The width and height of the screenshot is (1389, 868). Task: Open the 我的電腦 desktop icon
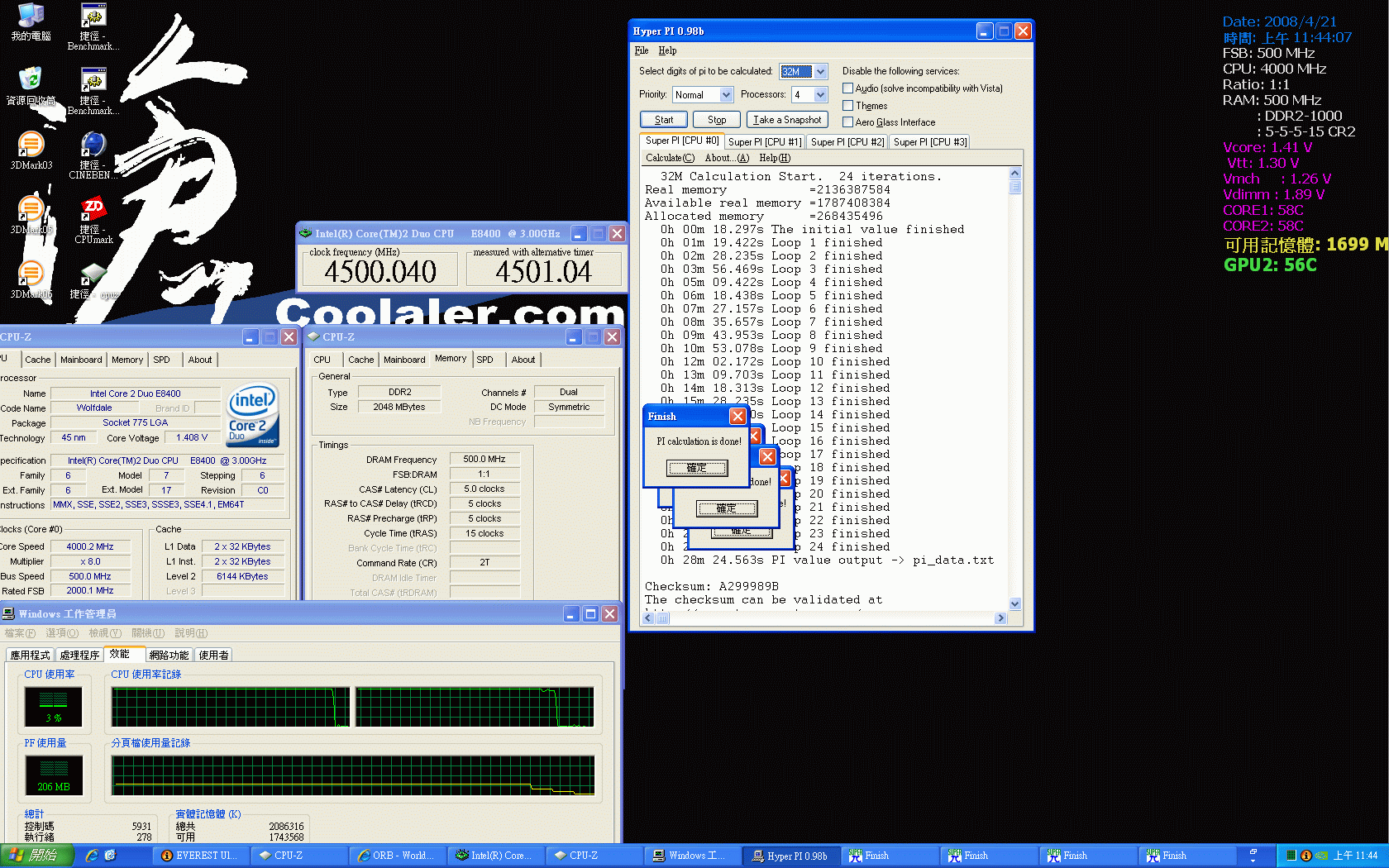coord(31,22)
